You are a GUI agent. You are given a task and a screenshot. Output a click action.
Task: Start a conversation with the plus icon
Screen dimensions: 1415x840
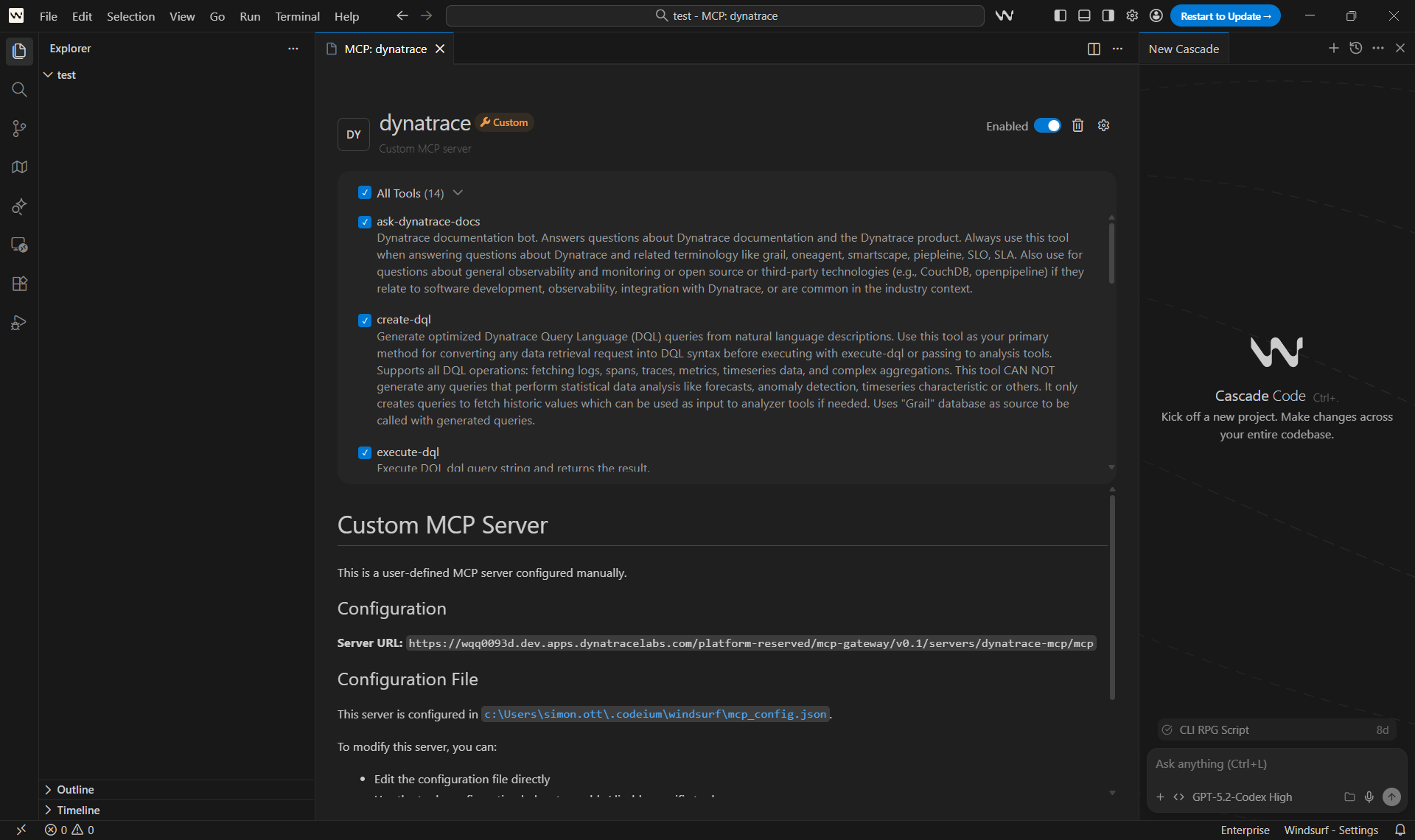pyautogui.click(x=1333, y=48)
